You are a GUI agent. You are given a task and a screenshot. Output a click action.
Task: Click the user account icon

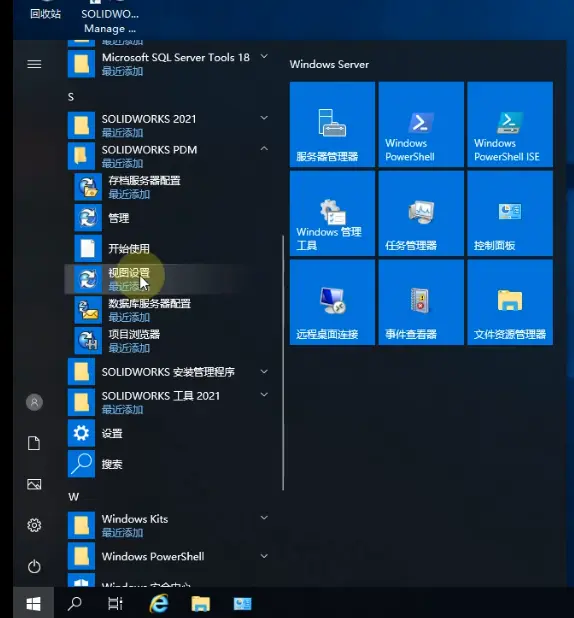(x=34, y=402)
